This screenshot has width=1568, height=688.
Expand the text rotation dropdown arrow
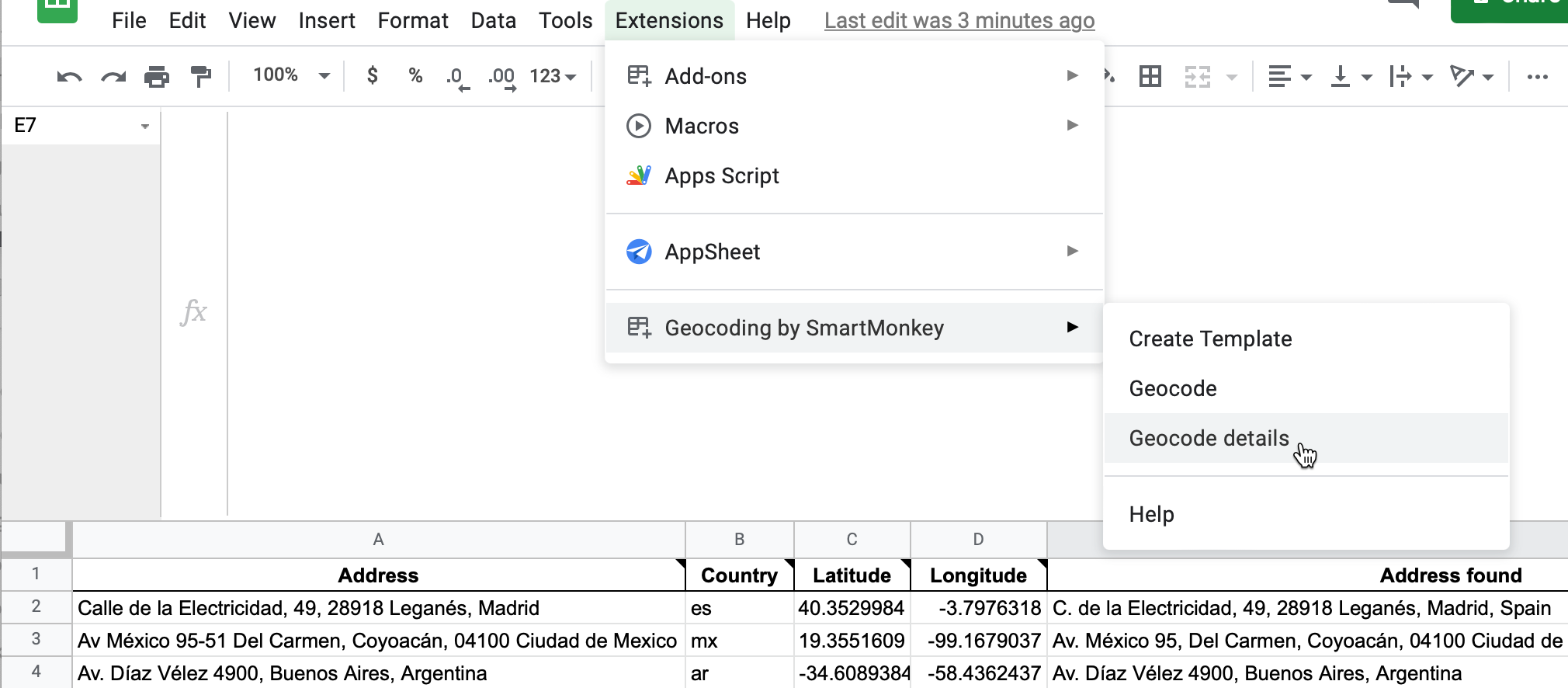[1488, 77]
